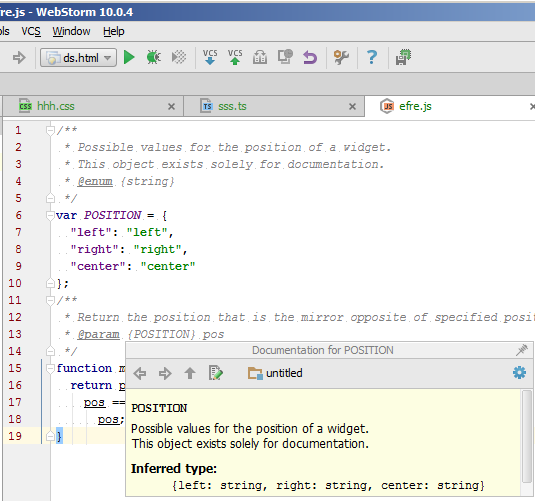The width and height of the screenshot is (535, 501).
Task: Open Settings with the wrench icon
Action: click(341, 57)
